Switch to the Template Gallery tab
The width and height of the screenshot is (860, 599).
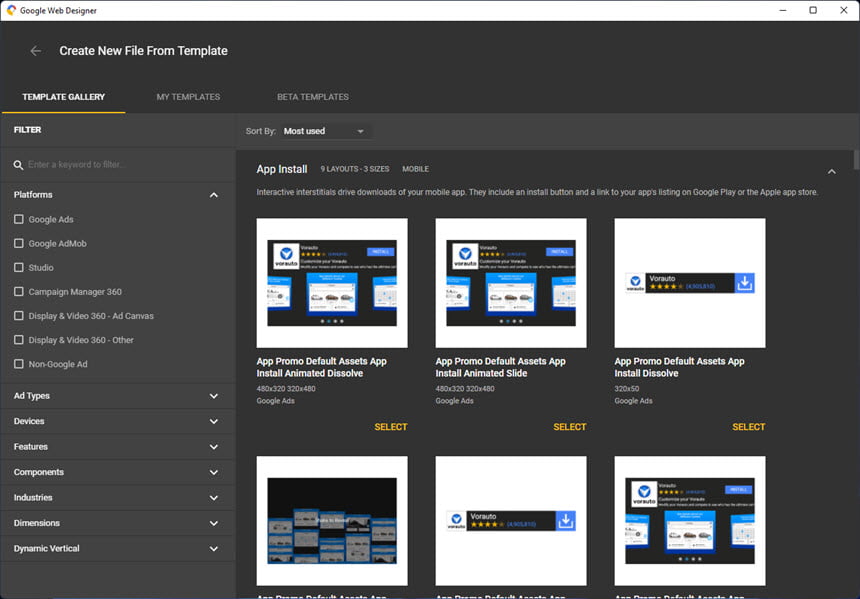coord(64,97)
